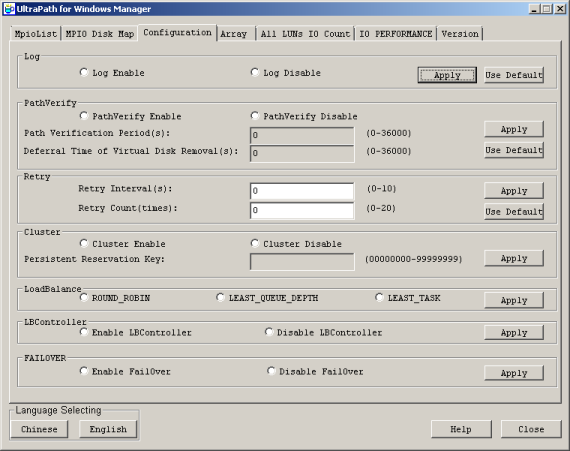Switch the language to English
The height and width of the screenshot is (451, 570).
[108, 429]
